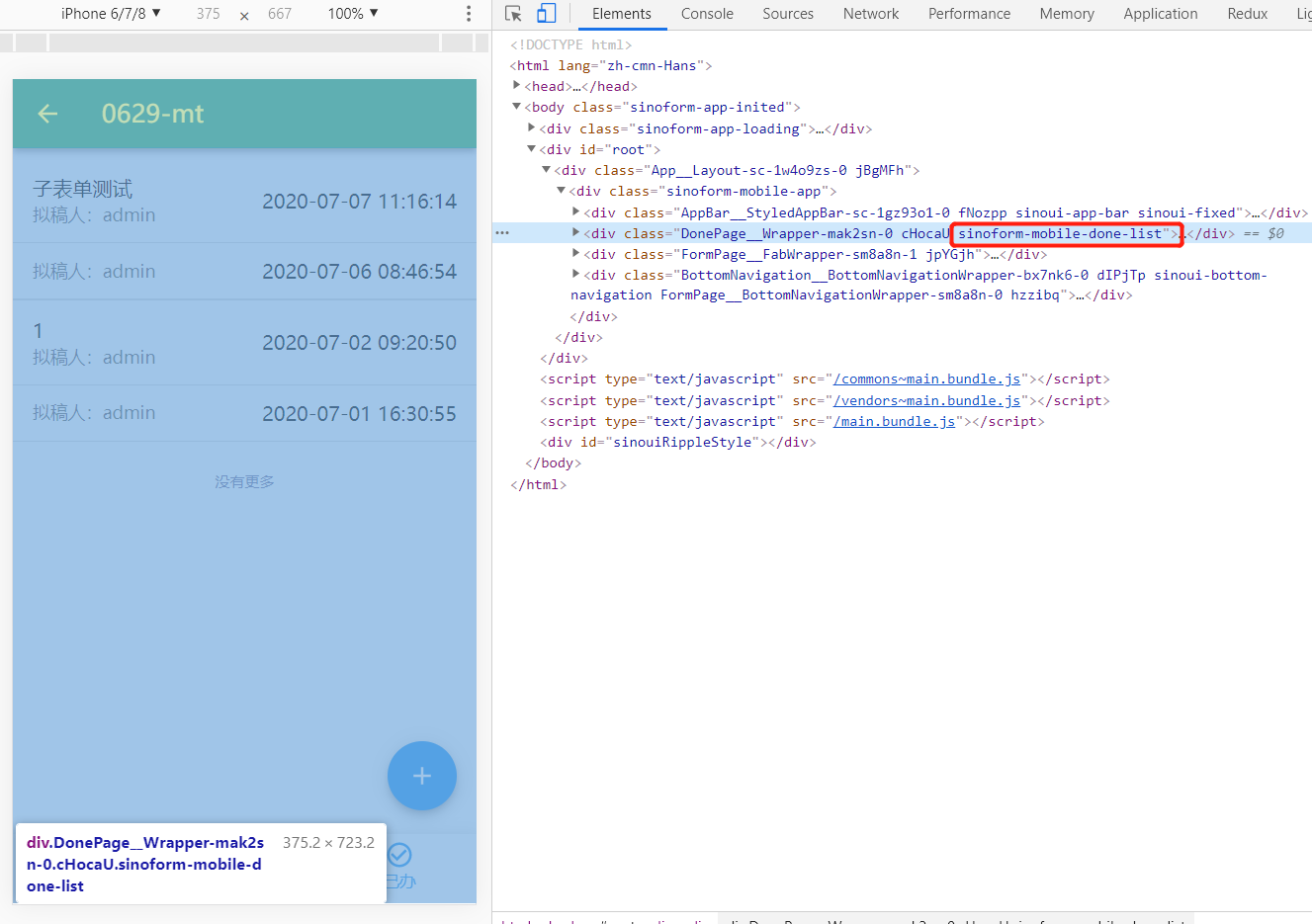Tap the blue plus floating action button
1312x924 pixels.
422,776
